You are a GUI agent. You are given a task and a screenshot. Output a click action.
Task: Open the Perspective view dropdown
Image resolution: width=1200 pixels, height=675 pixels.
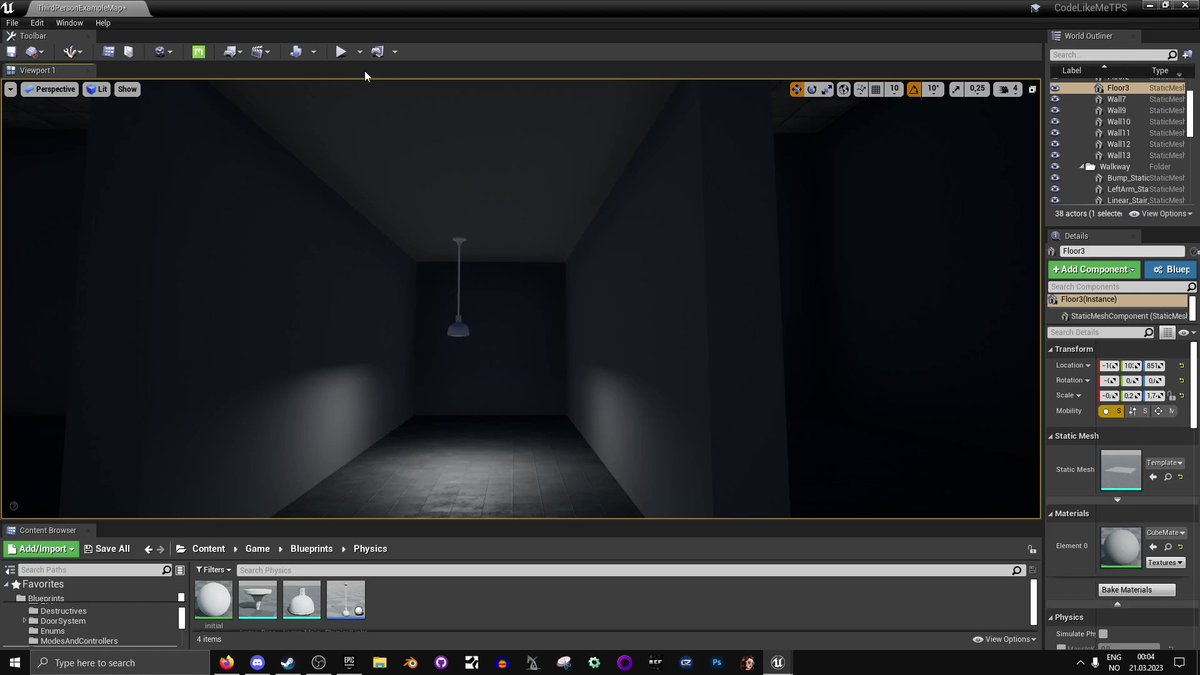click(x=49, y=89)
